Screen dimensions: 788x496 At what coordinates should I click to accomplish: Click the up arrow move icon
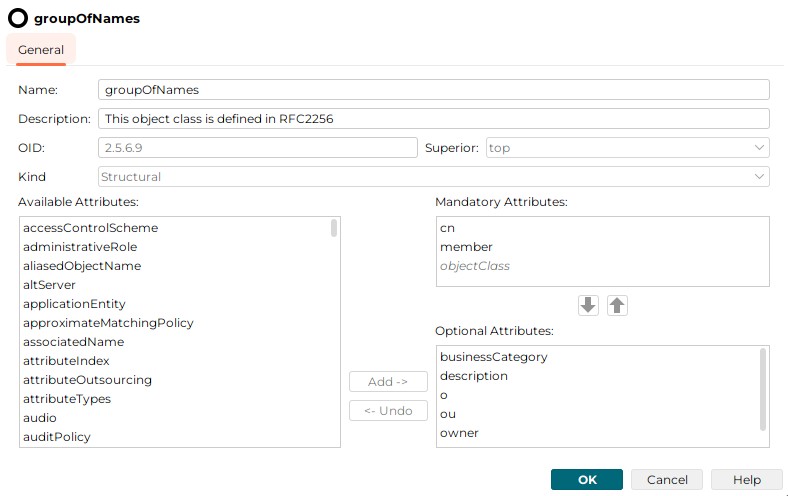click(x=618, y=305)
